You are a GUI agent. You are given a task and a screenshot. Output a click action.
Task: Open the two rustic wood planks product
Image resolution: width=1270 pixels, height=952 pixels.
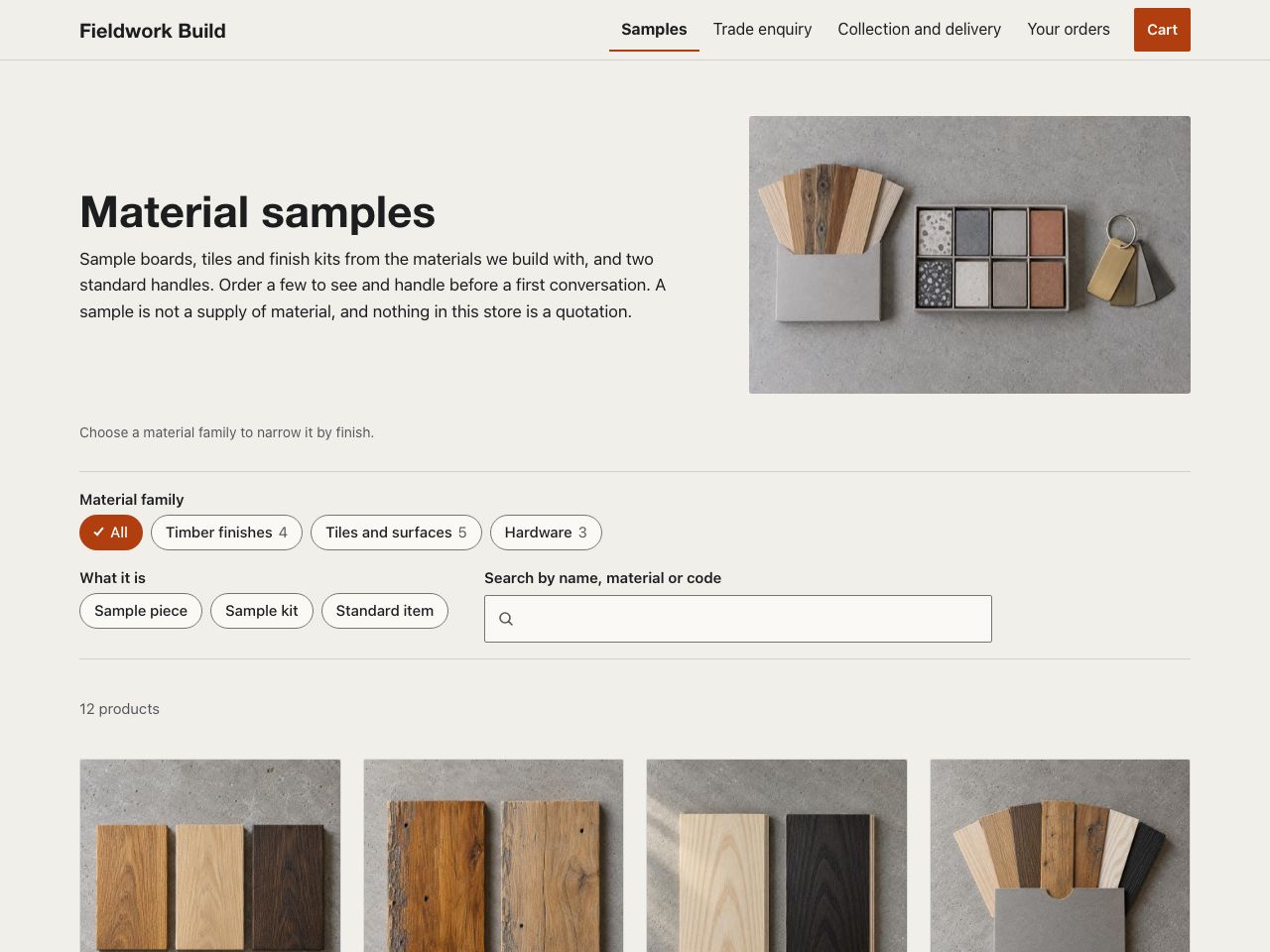coord(493,856)
